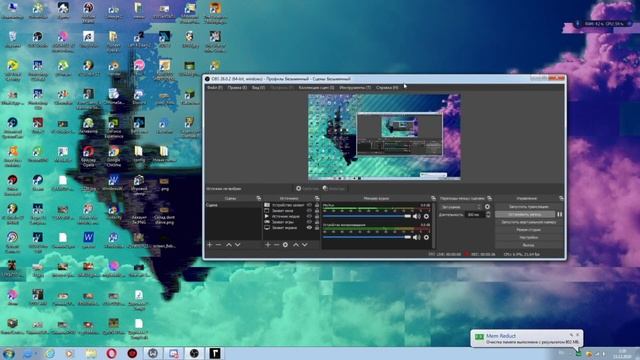The height and width of the screenshot is (360, 640).
Task: Open the desktop audio device settings gear
Action: coord(426,237)
